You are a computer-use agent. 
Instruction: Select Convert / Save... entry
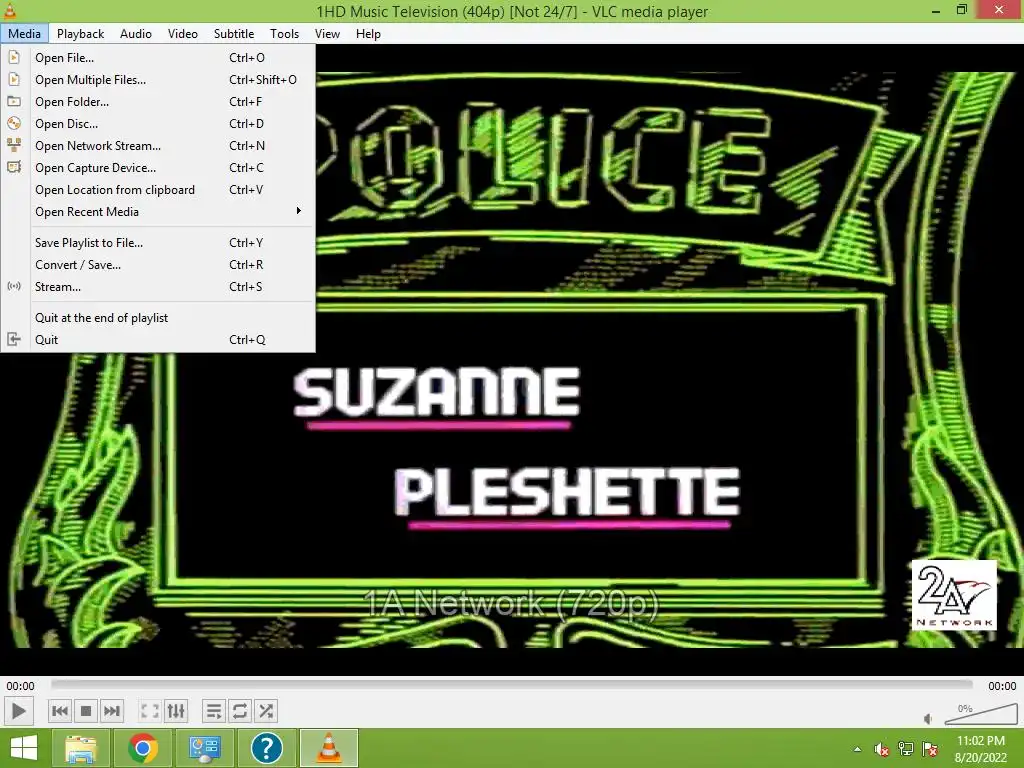coord(158,264)
